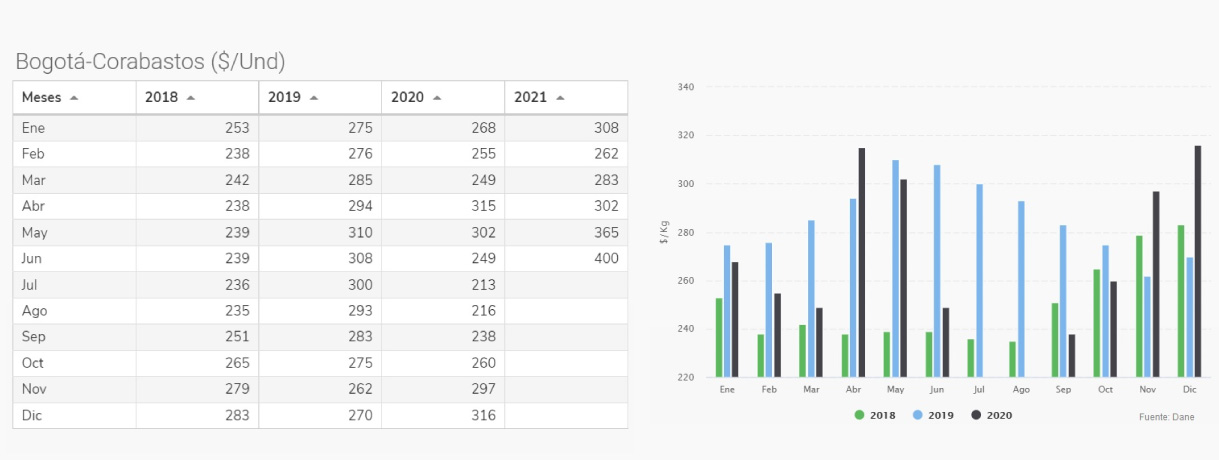Click the sort arrow beside 2019 header
This screenshot has height=460, width=1219.
[314, 98]
